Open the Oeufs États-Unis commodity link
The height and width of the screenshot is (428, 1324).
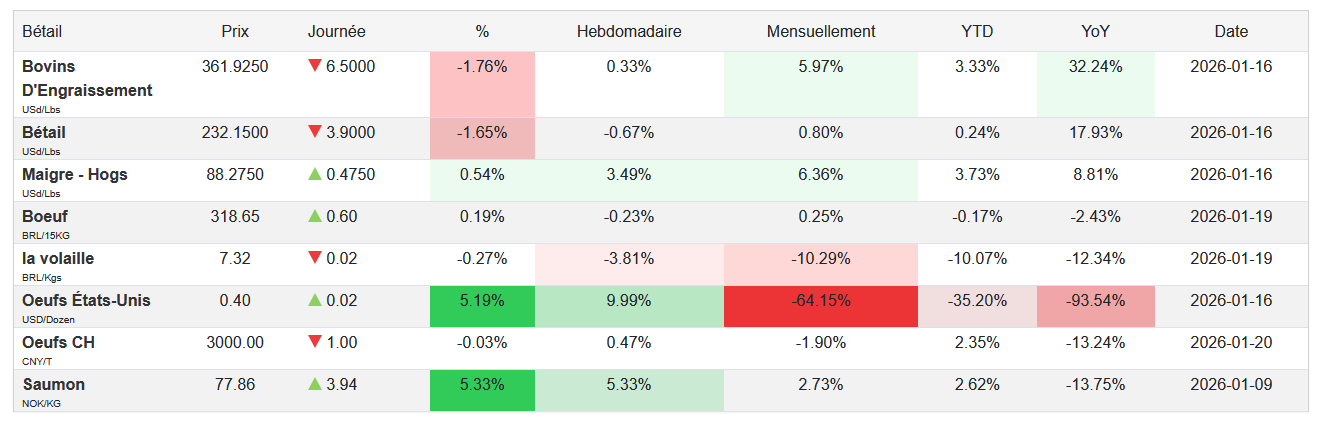(x=86, y=300)
